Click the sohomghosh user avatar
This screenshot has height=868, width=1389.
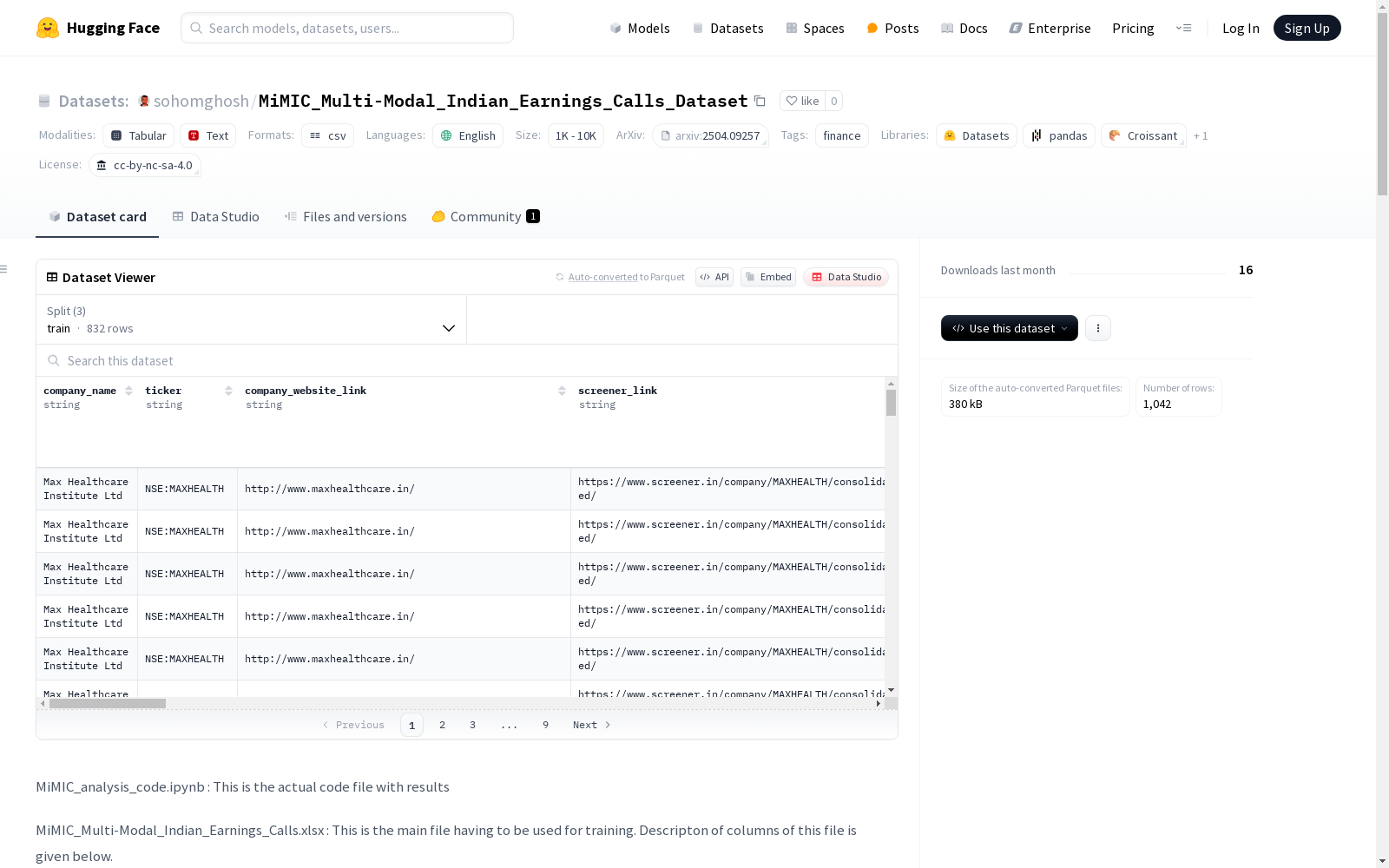click(x=144, y=101)
